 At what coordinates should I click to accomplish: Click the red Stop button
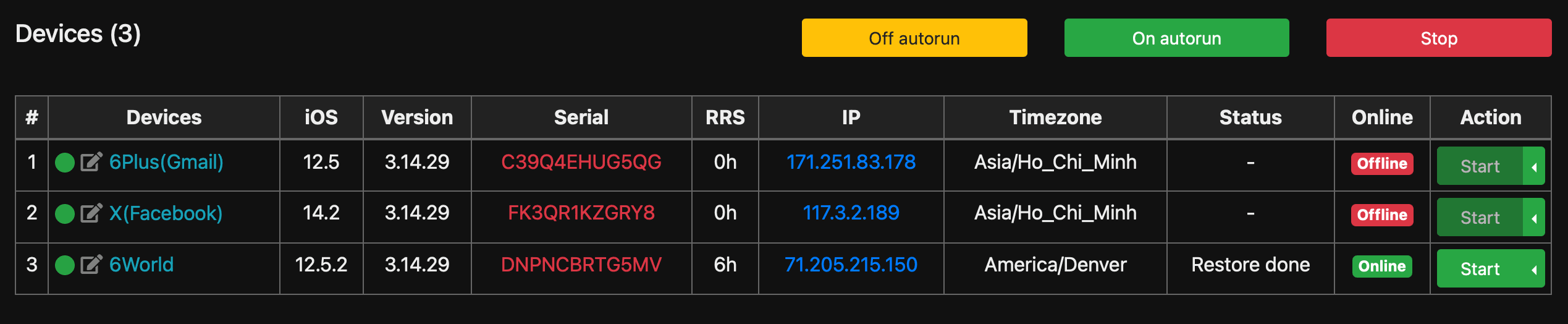click(1439, 38)
